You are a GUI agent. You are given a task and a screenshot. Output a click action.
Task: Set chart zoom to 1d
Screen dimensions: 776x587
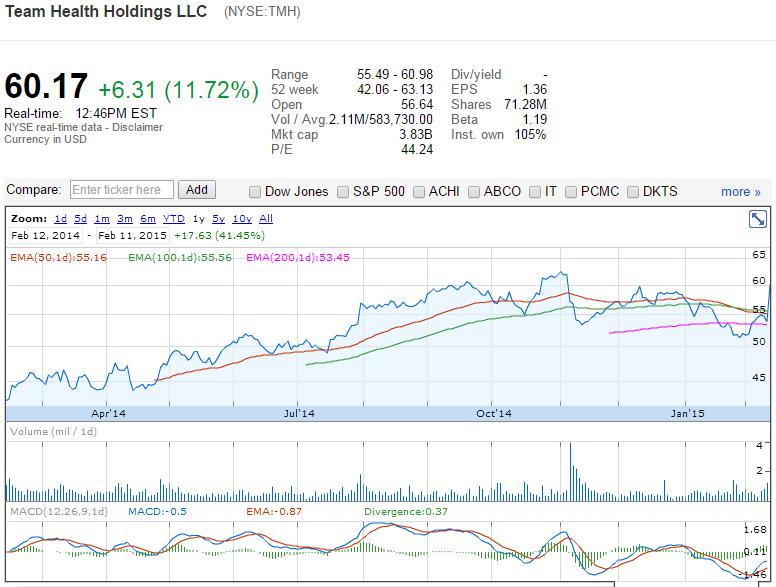[x=60, y=218]
